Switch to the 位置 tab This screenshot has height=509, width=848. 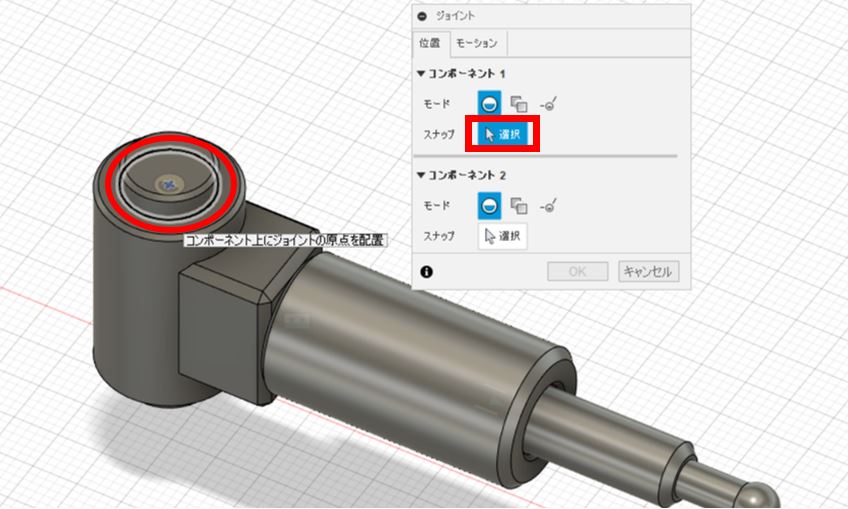coord(430,43)
